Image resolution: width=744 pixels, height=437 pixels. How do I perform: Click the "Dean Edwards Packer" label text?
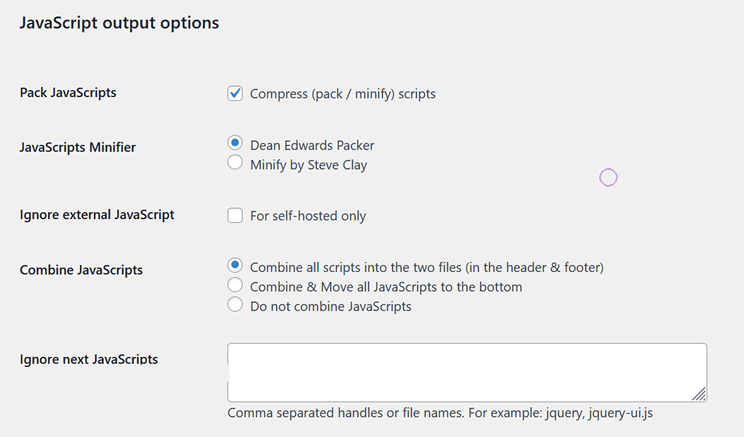click(312, 145)
